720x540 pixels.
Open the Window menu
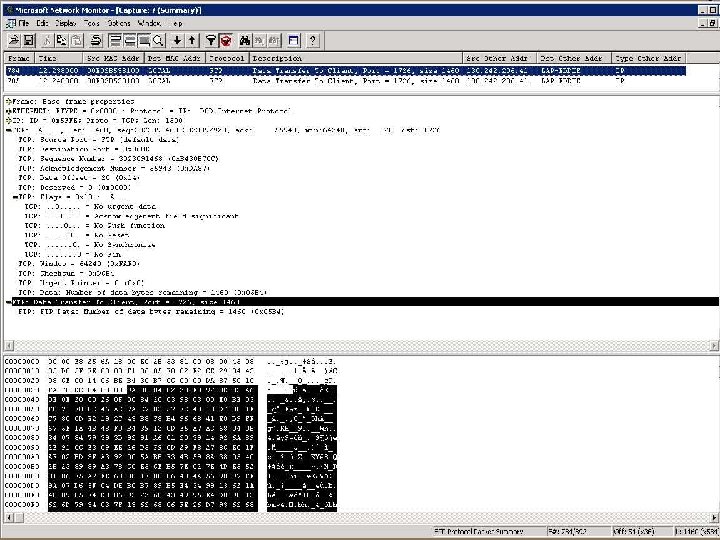pos(149,23)
